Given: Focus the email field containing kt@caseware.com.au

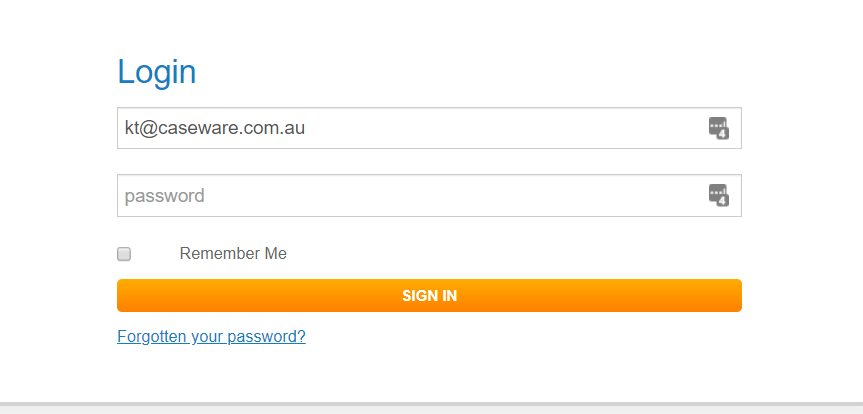Looking at the screenshot, I should 429,128.
